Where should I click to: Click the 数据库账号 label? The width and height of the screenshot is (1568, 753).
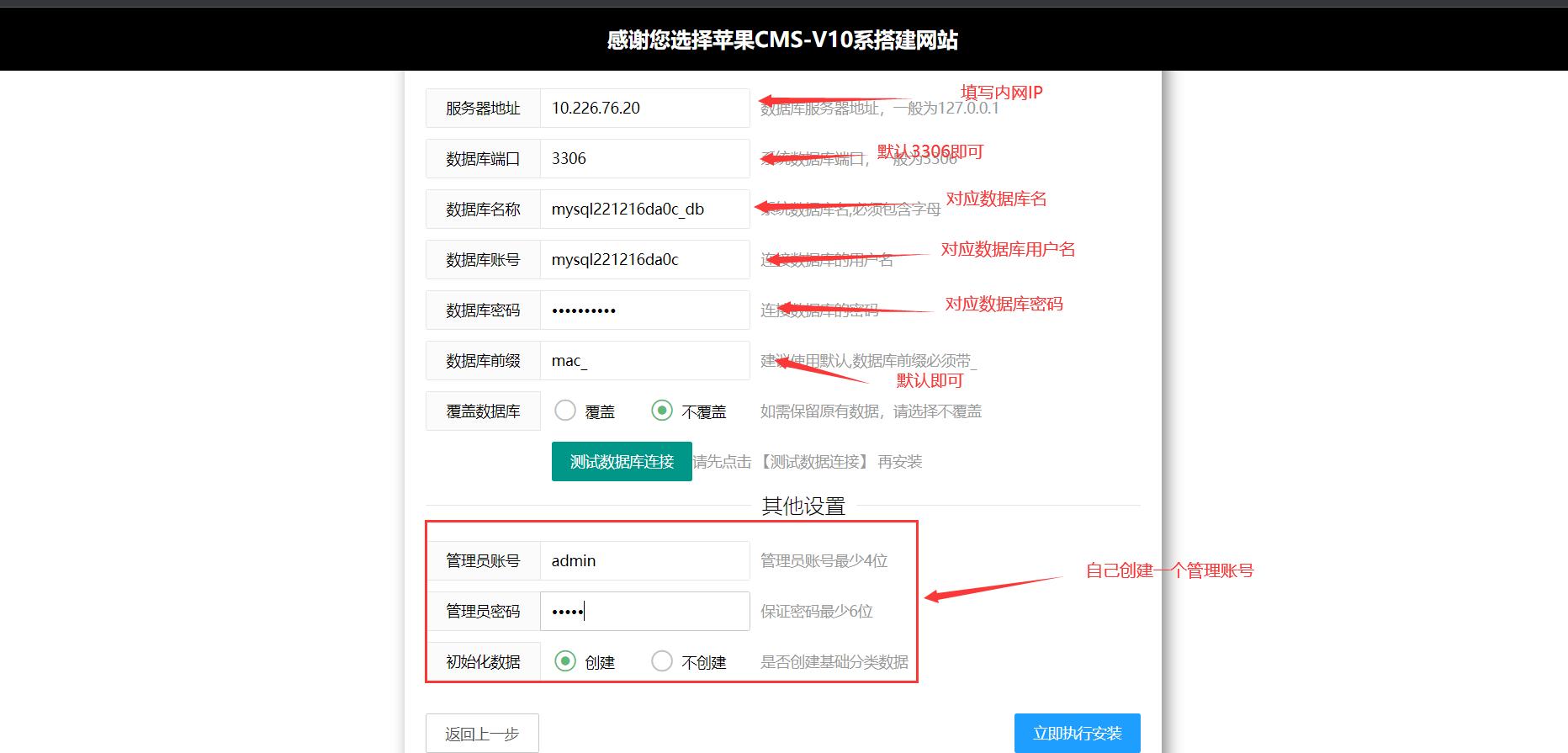click(483, 259)
